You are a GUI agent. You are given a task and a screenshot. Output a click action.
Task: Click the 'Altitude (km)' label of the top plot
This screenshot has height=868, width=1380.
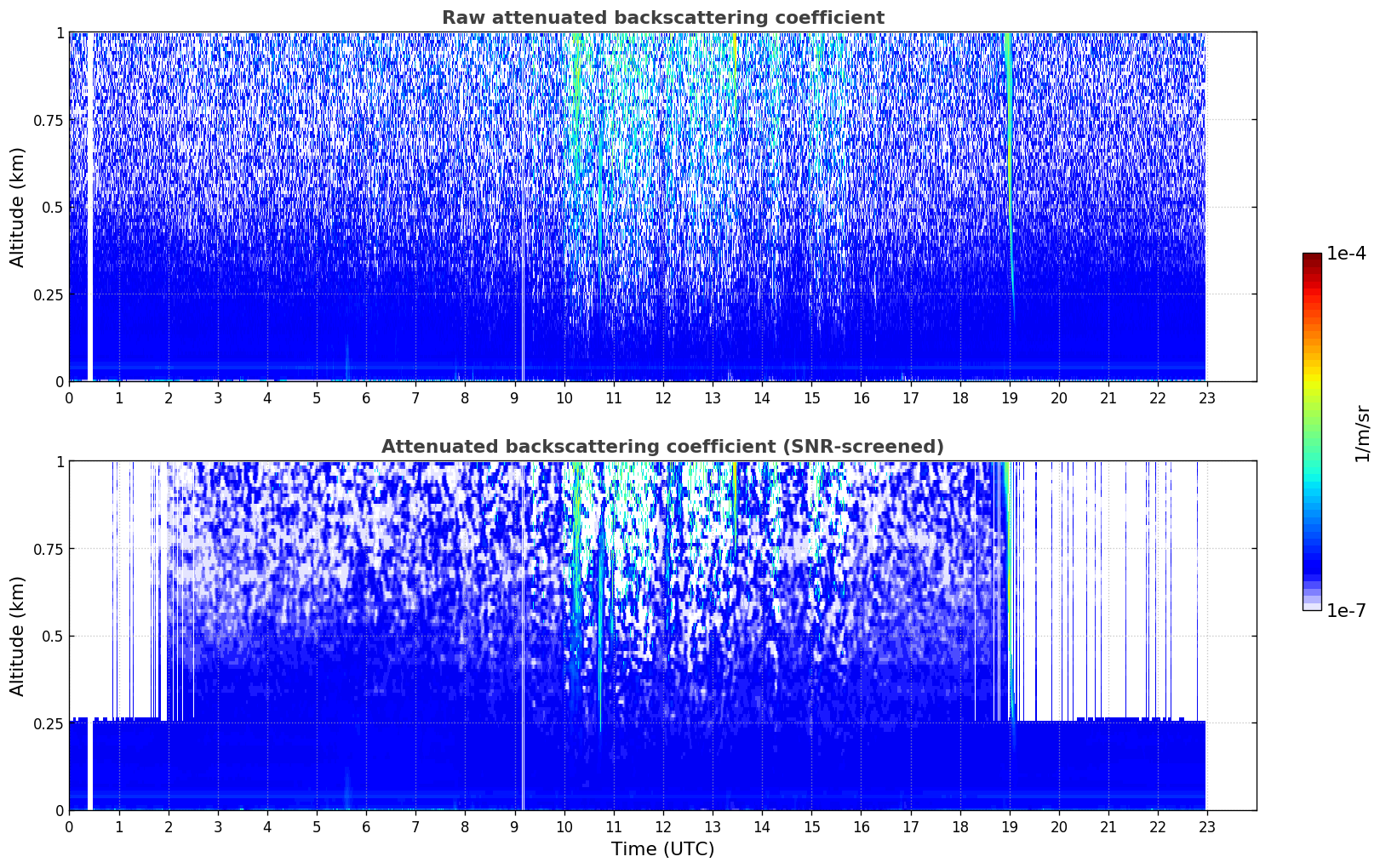click(18, 207)
